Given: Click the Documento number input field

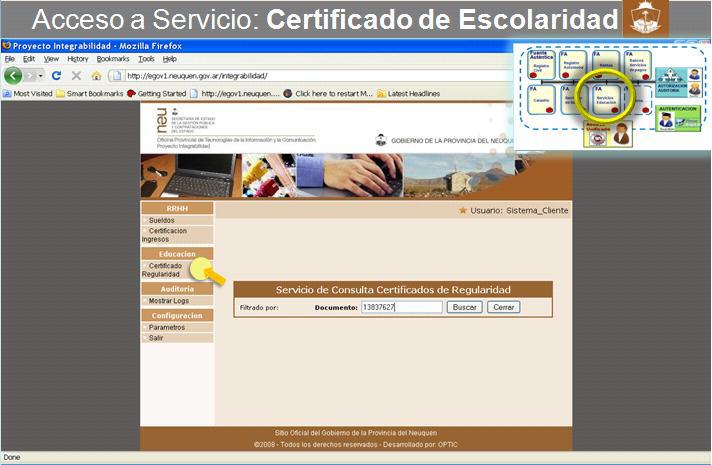Looking at the screenshot, I should click(x=401, y=307).
